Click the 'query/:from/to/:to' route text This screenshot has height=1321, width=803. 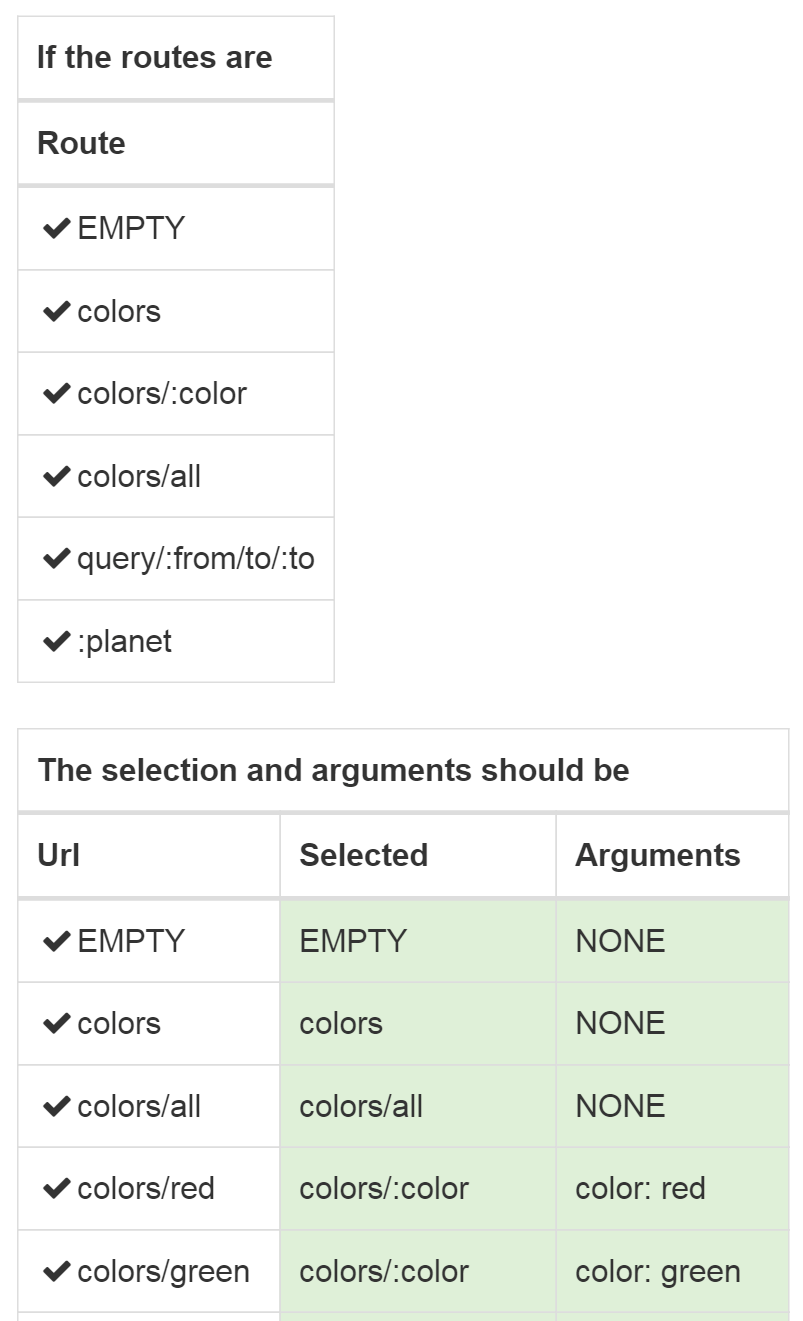coord(195,559)
